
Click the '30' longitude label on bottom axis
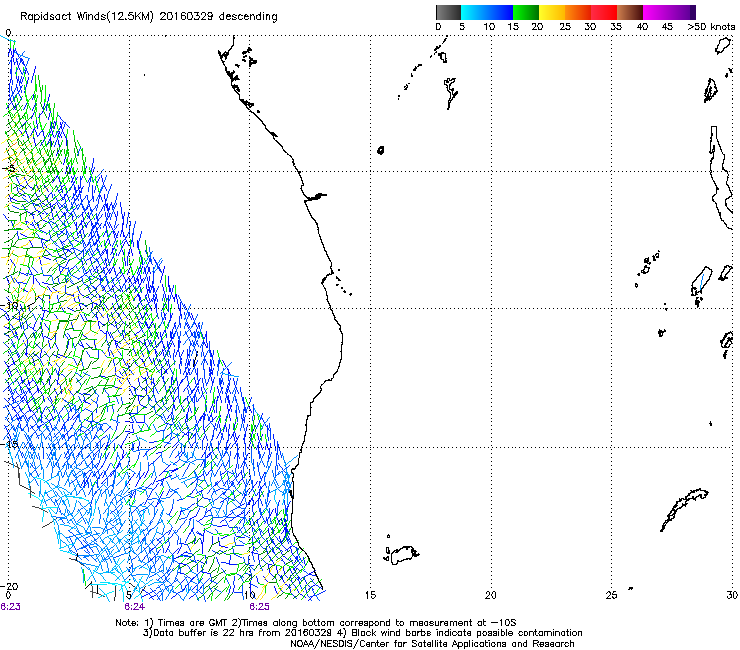732,595
